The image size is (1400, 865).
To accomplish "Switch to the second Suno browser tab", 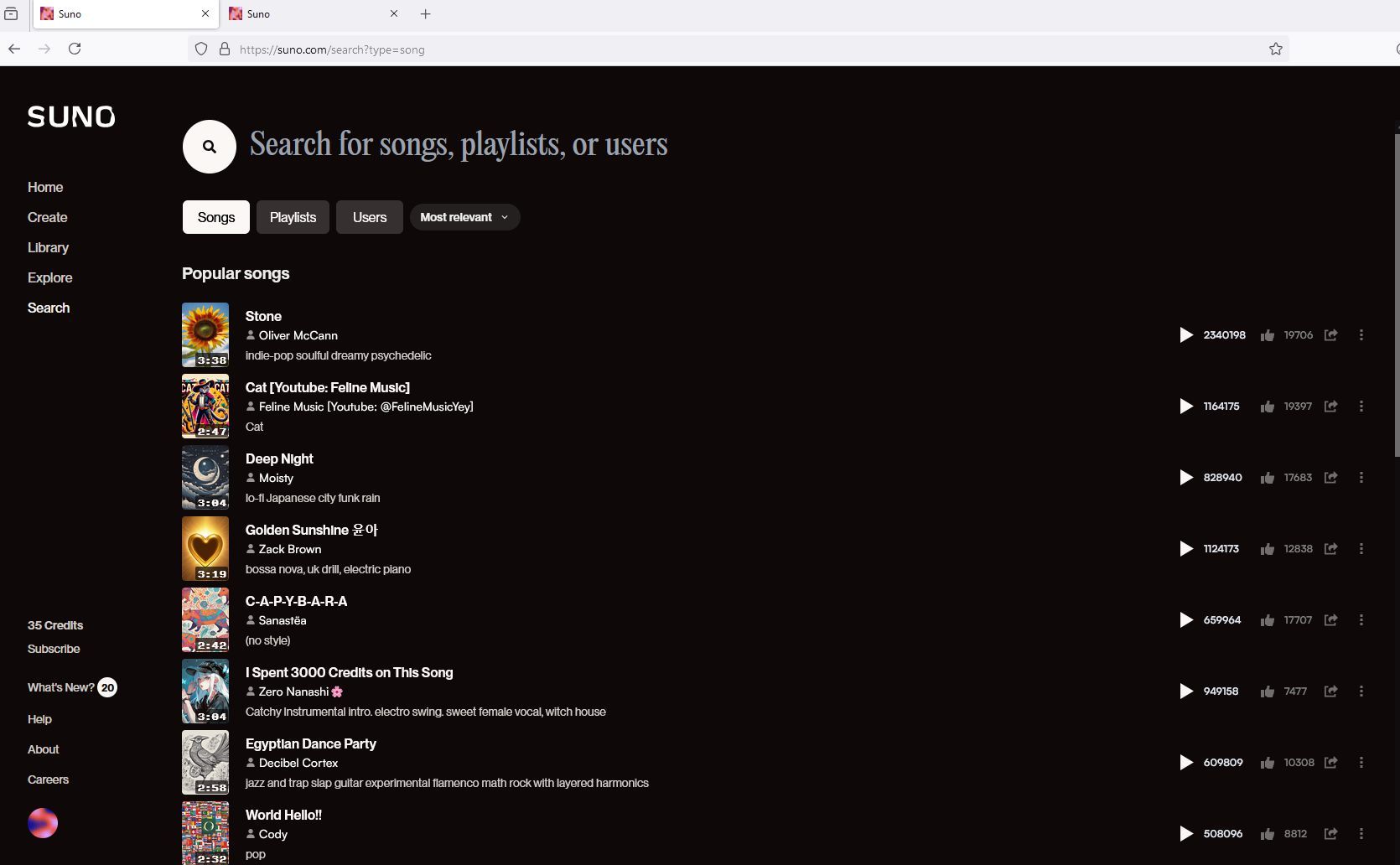I will tap(314, 13).
